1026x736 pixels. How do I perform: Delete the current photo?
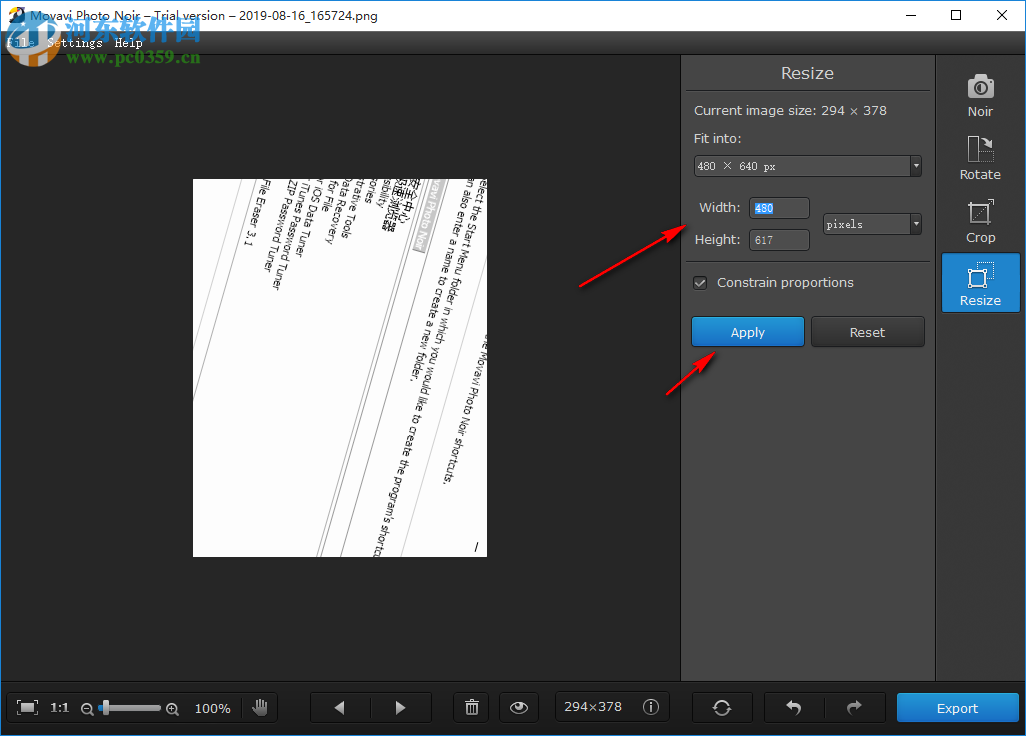471,707
